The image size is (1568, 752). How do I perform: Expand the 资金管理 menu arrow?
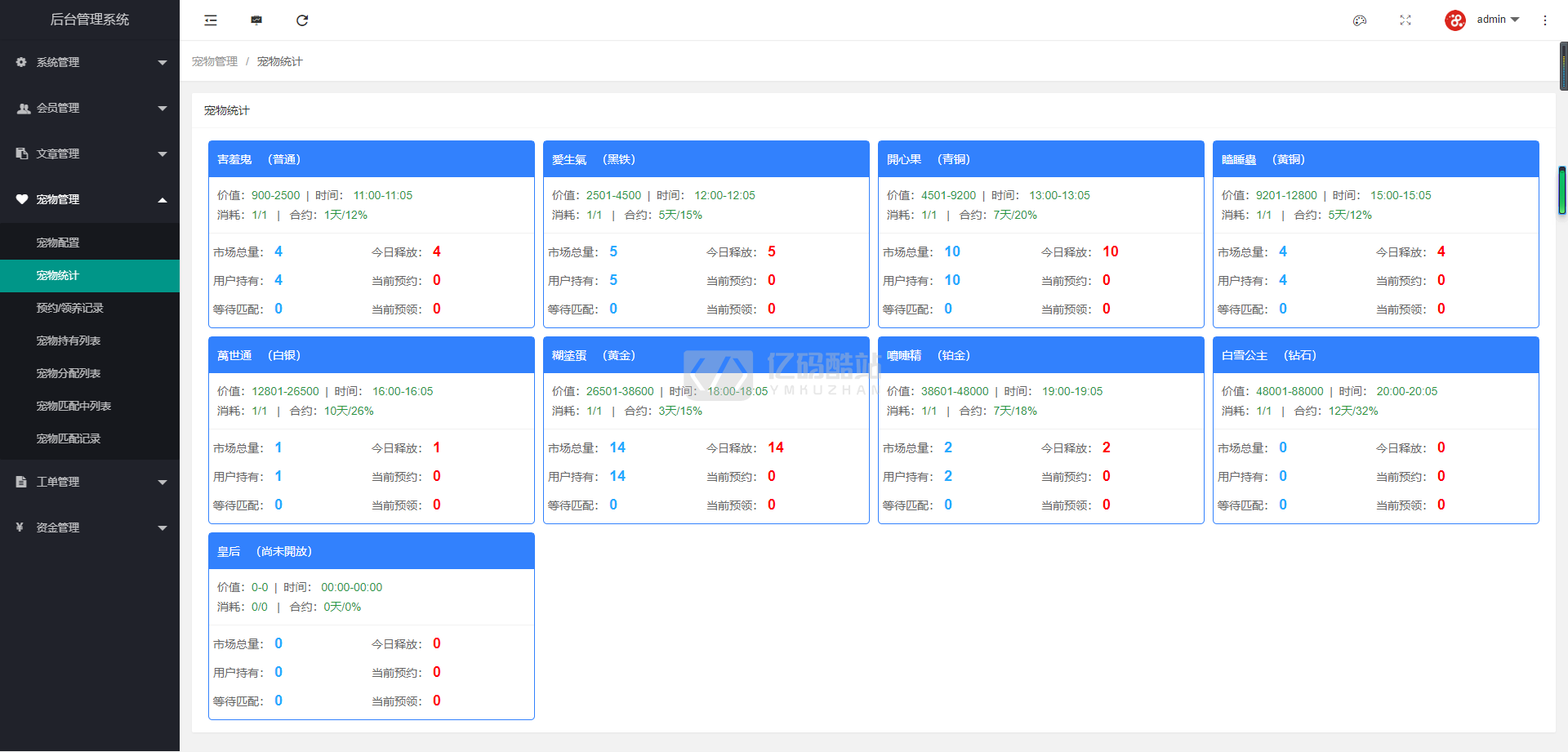163,528
